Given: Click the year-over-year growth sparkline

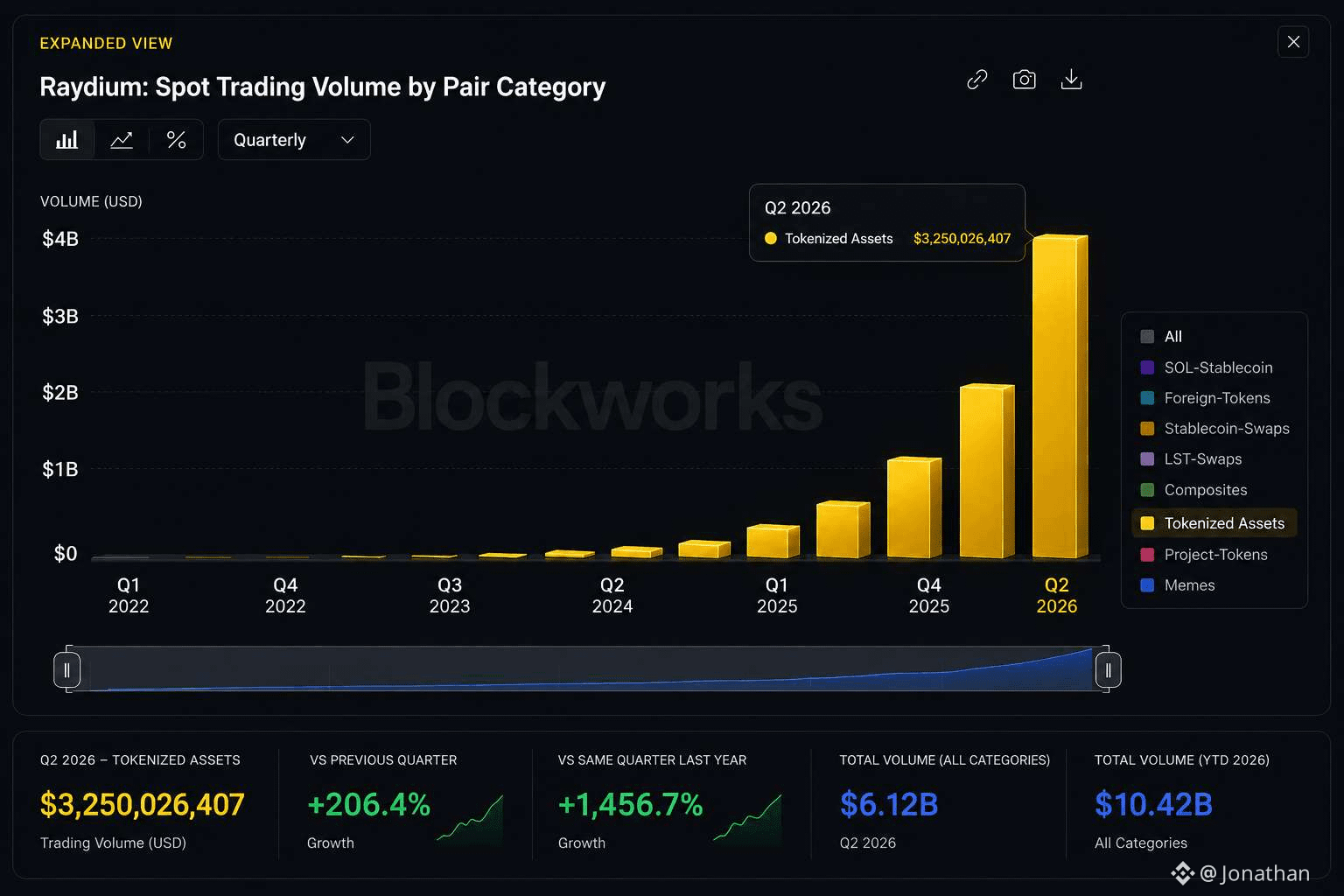Looking at the screenshot, I should pyautogui.click(x=747, y=818).
